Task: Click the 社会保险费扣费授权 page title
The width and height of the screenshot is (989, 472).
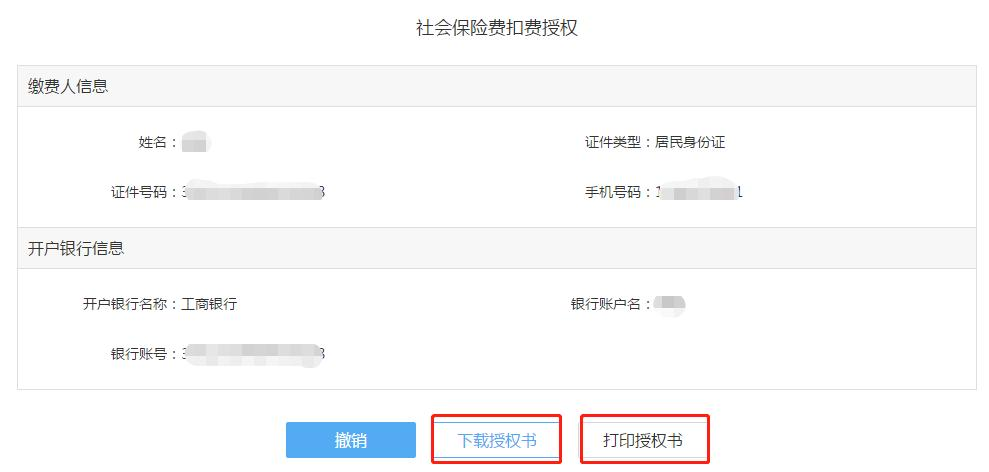Action: coord(496,28)
